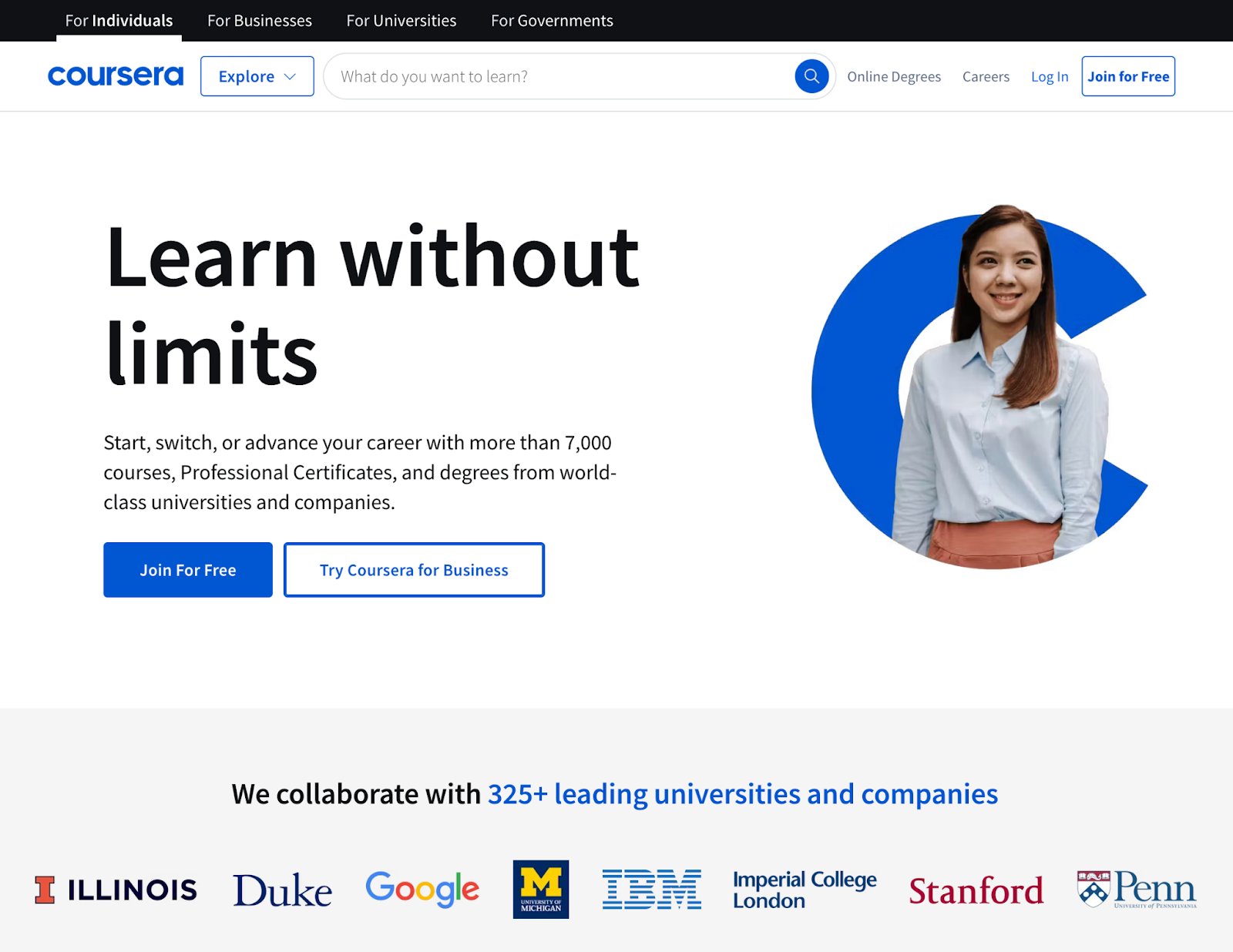Open the For Universities section
This screenshot has height=952, width=1233.
(x=401, y=21)
